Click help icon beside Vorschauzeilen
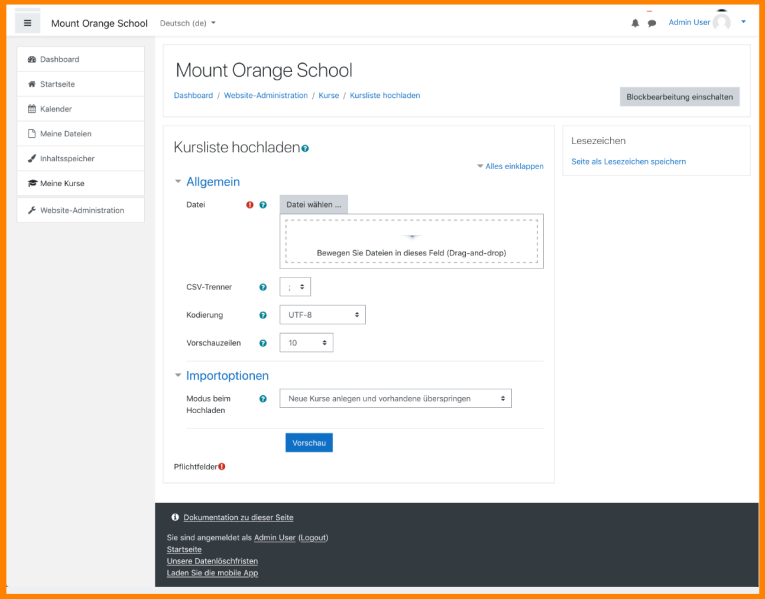Viewport: 765px width, 599px height. pyautogui.click(x=263, y=343)
